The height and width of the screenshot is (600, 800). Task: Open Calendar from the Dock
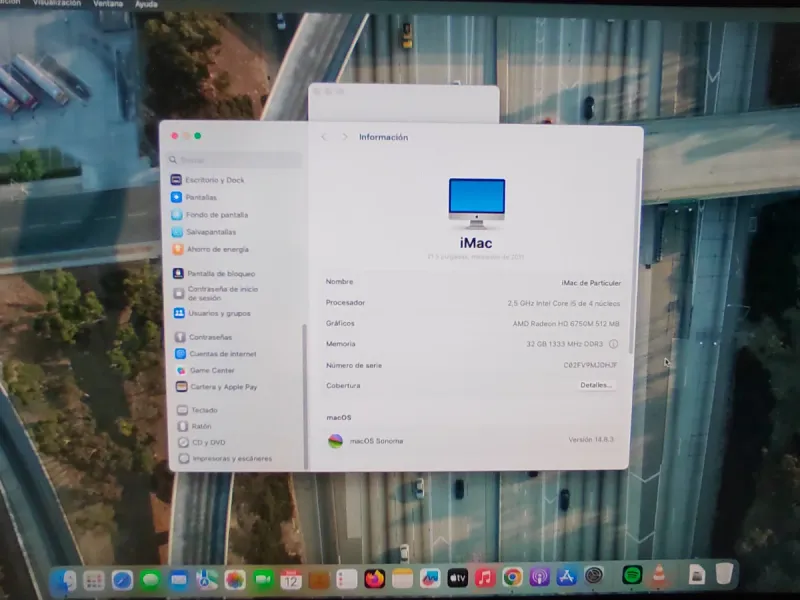coord(291,580)
